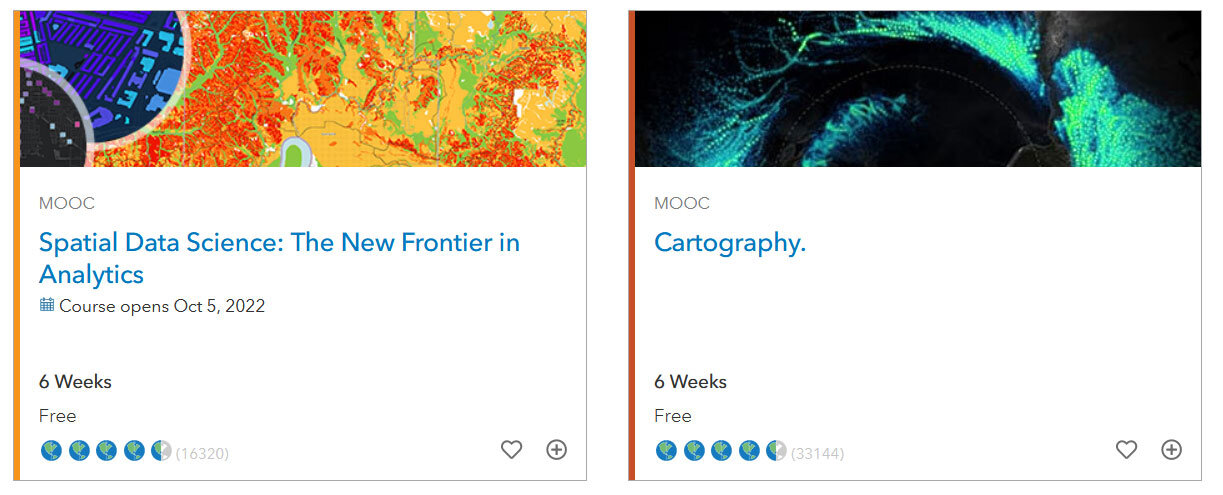
Task: Click calendar icon beside Course opens Oct 5
Action: coord(47,305)
